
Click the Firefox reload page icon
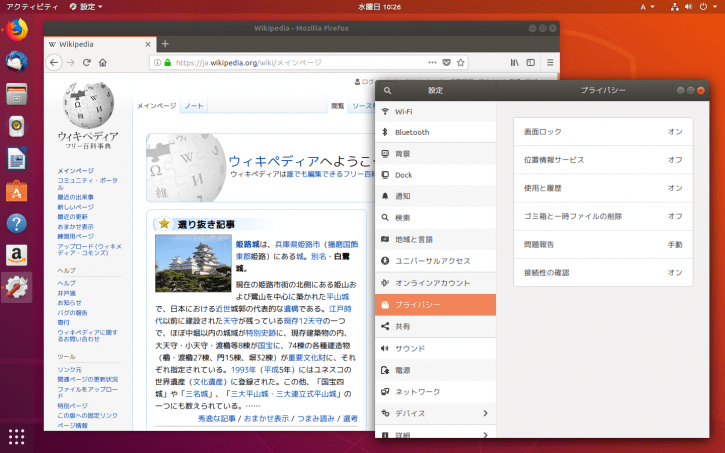click(x=86, y=62)
